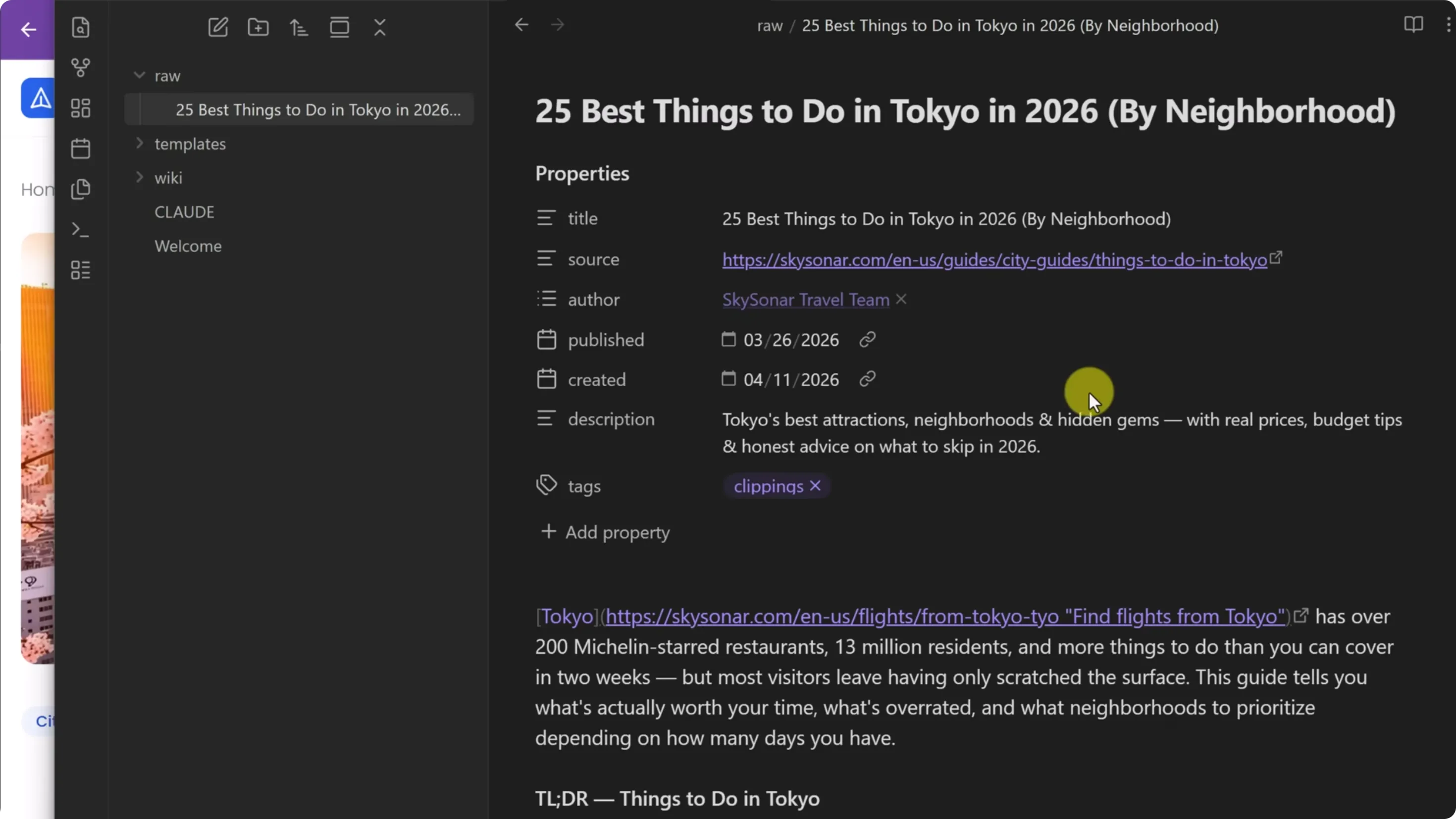The height and width of the screenshot is (819, 1456).
Task: Click the auto-reveal current file icon
Action: tap(339, 27)
